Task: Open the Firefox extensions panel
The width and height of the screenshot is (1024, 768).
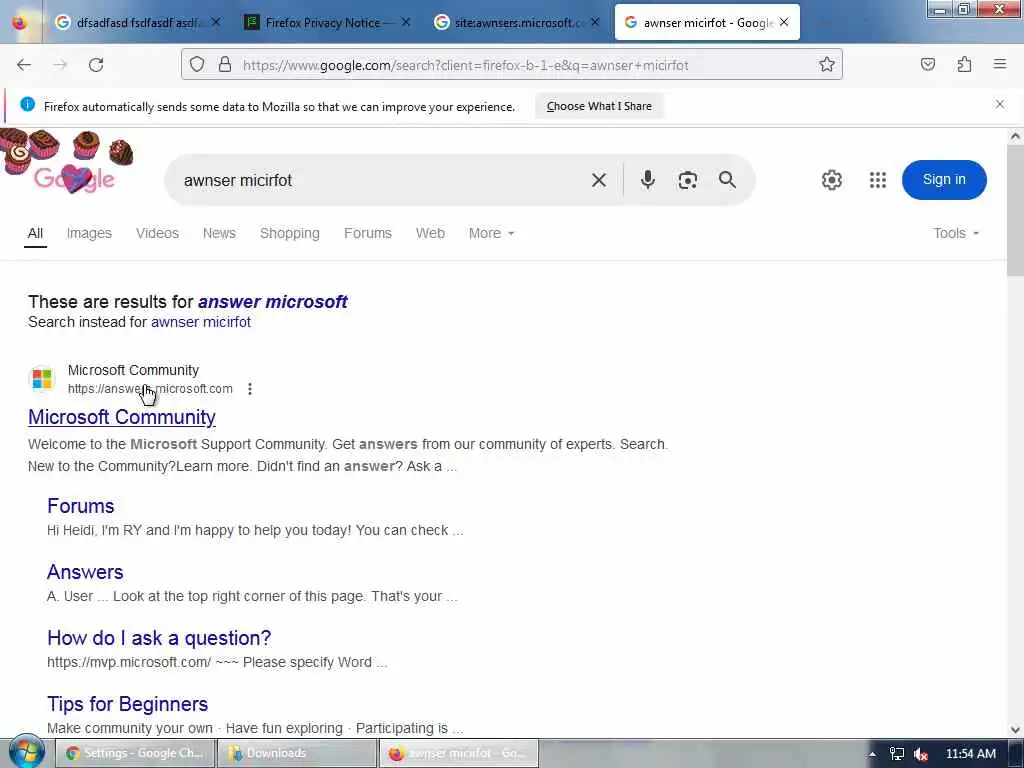Action: pos(964,65)
